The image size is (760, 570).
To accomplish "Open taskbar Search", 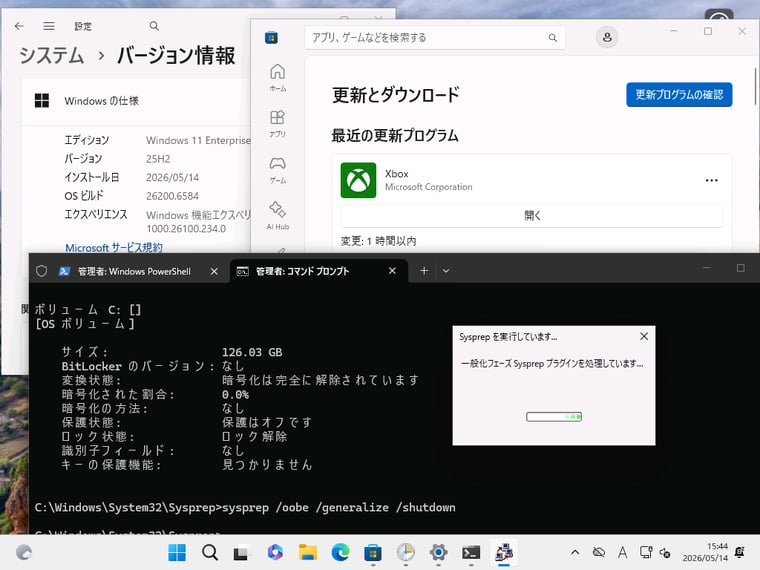I will coord(209,552).
